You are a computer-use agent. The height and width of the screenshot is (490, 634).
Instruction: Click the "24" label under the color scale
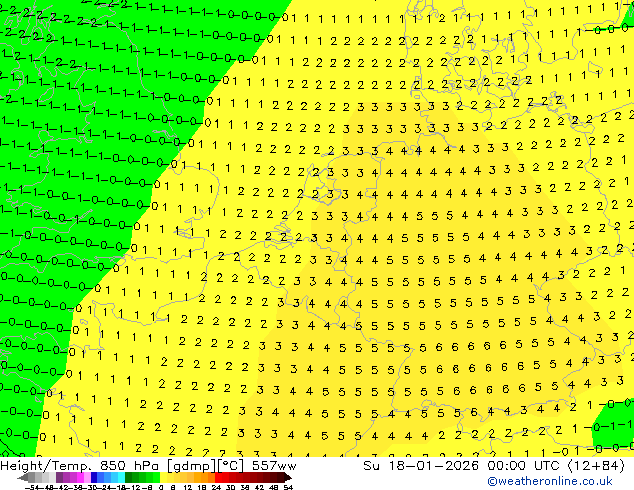tap(216, 487)
